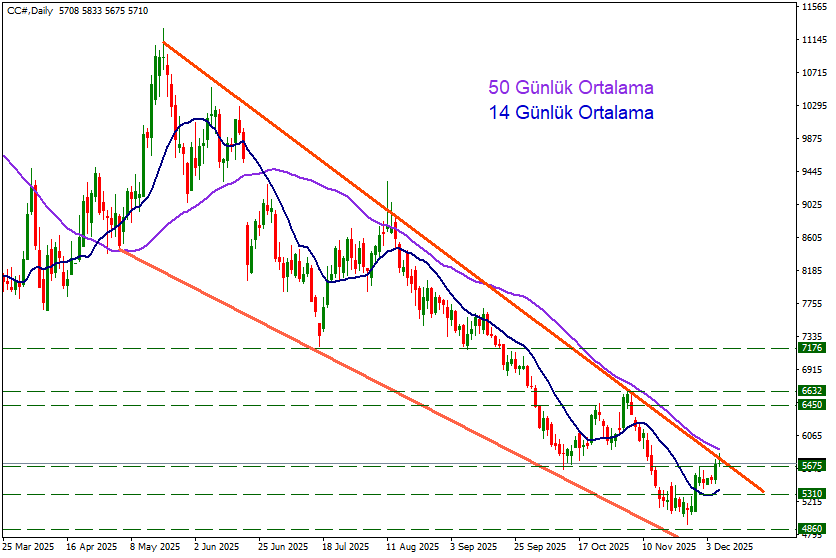Click the 11145 price axis label

813,41
